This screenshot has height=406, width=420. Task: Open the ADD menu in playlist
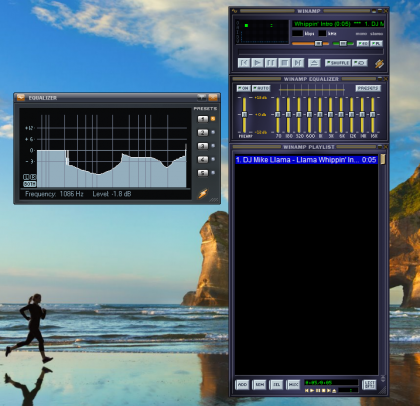click(242, 385)
